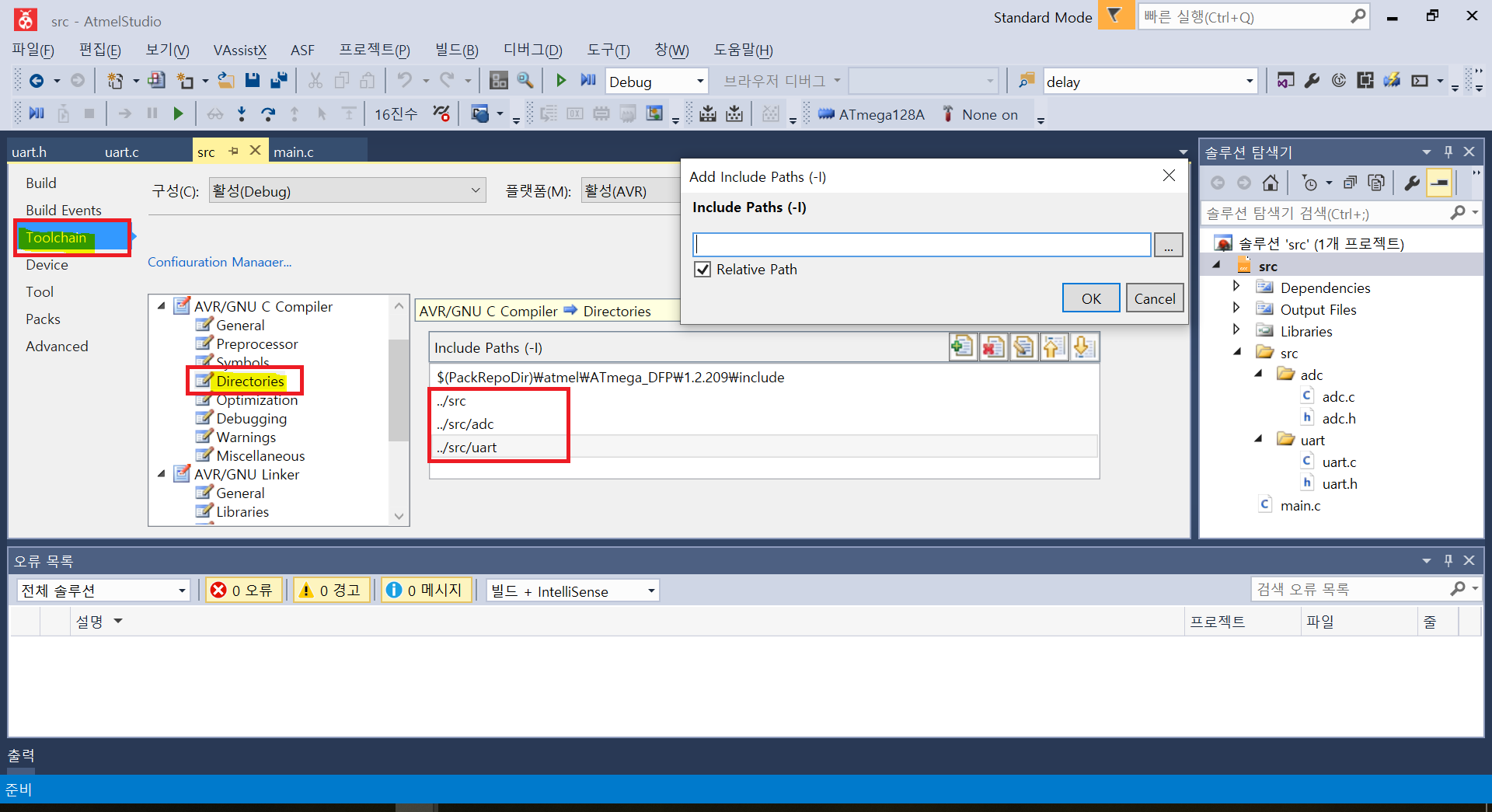Collapse the AVR/GNU Linker tree node
This screenshot has height=812, width=1492.
161,474
